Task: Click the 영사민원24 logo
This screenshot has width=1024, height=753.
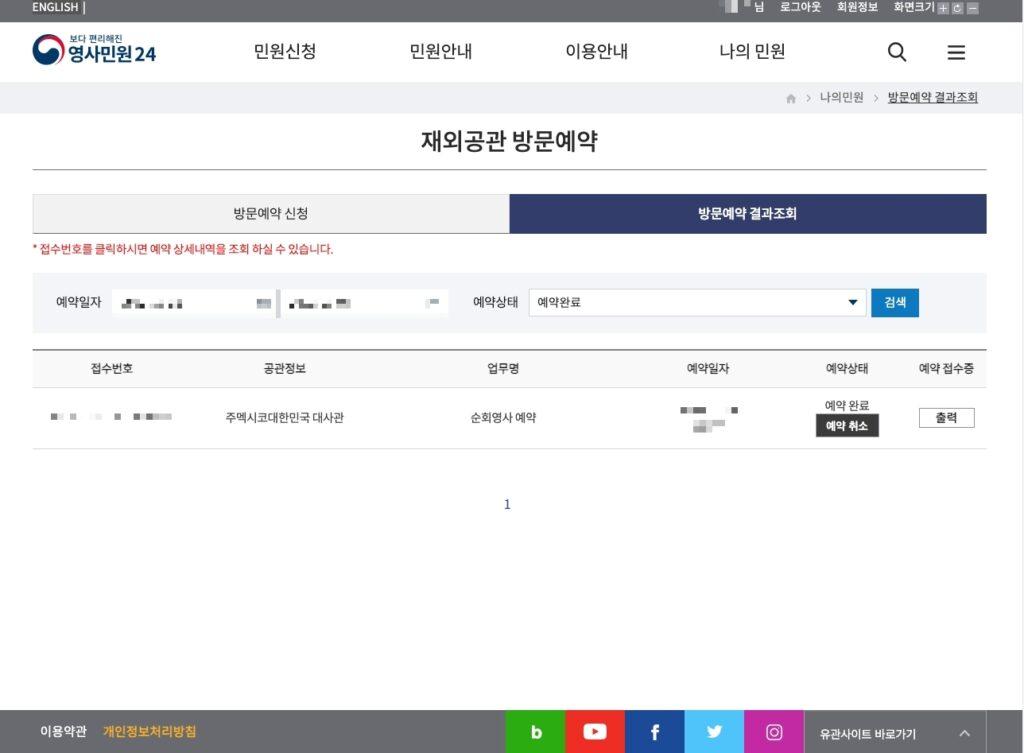Action: 94,50
